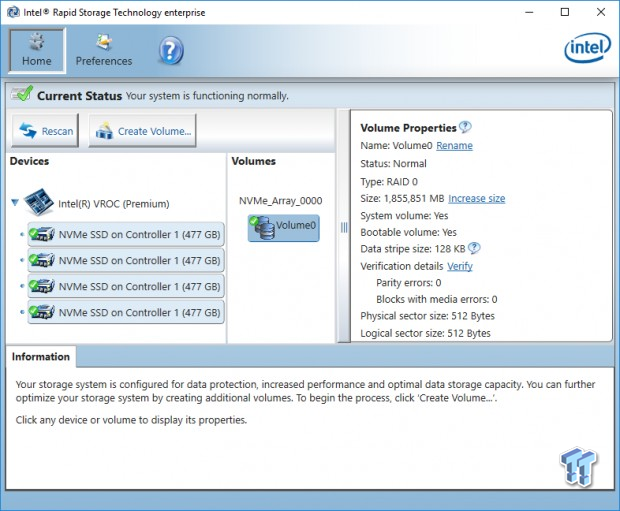Select the Information tab
This screenshot has height=511, width=620.
[41, 357]
